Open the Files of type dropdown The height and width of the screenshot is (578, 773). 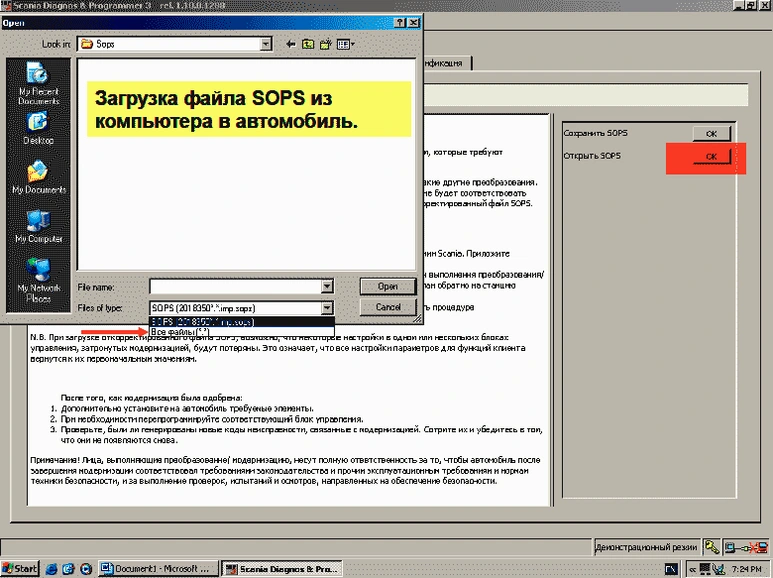pos(327,308)
